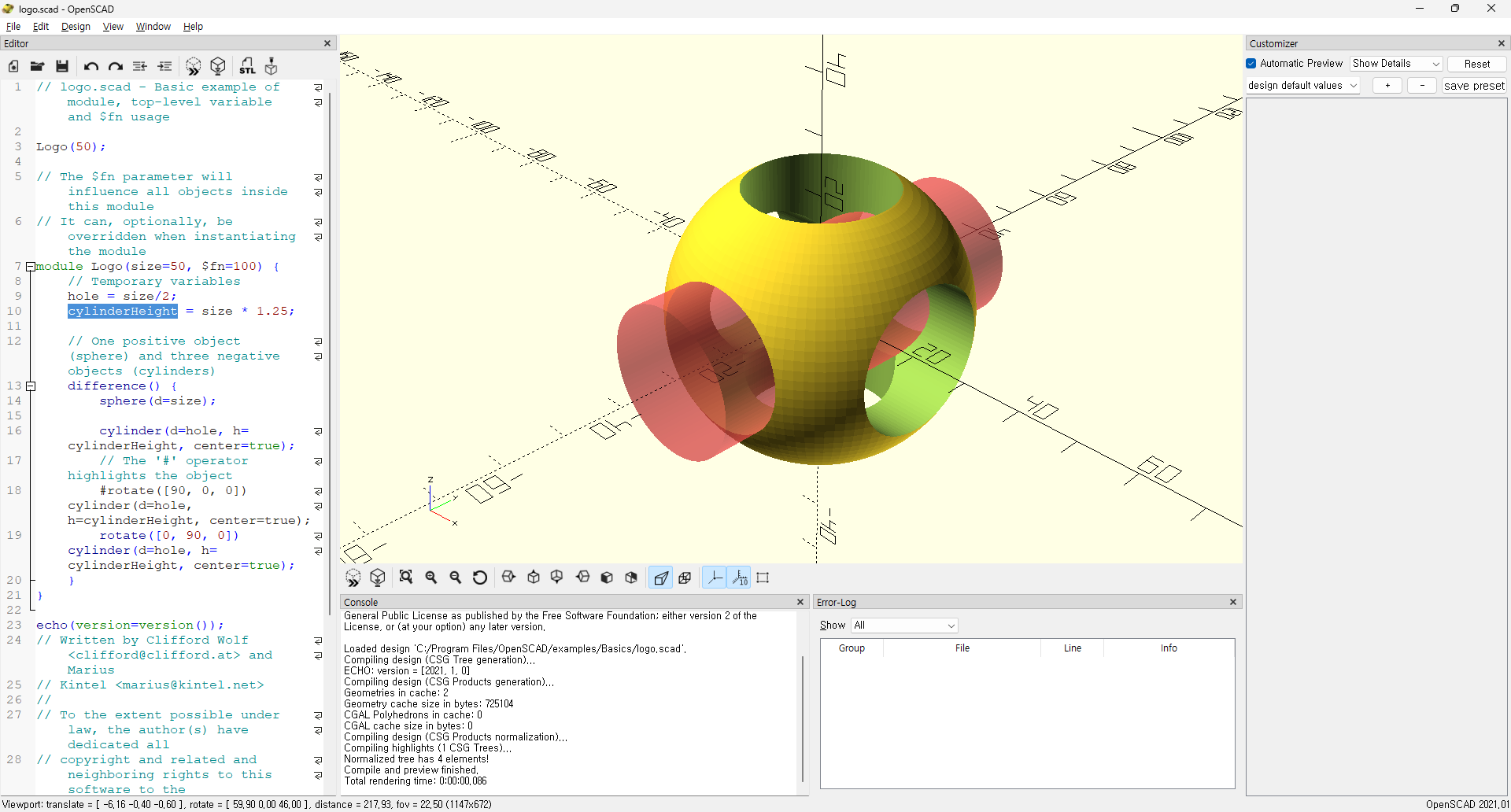Screen dimensions: 1511x812
Task: Switch to Front view
Action: click(x=607, y=578)
